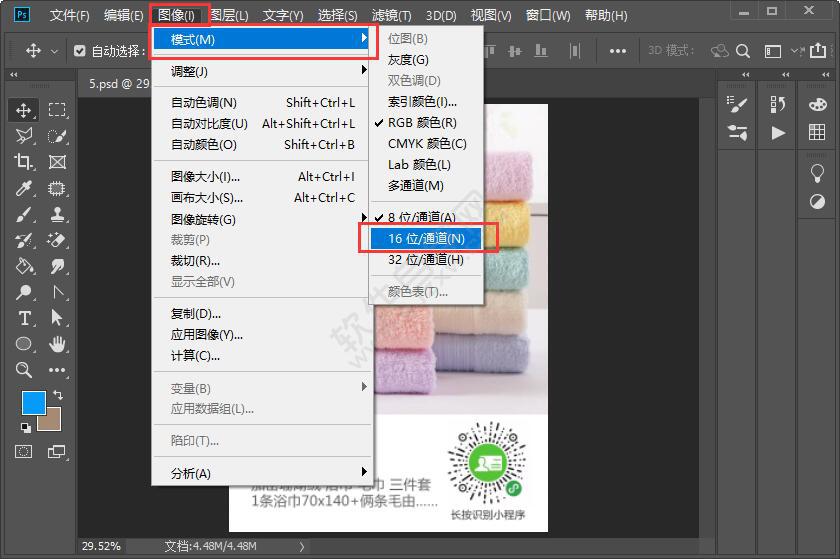Choose 32 位/通道(H) bit depth
This screenshot has width=840, height=559.
426,259
